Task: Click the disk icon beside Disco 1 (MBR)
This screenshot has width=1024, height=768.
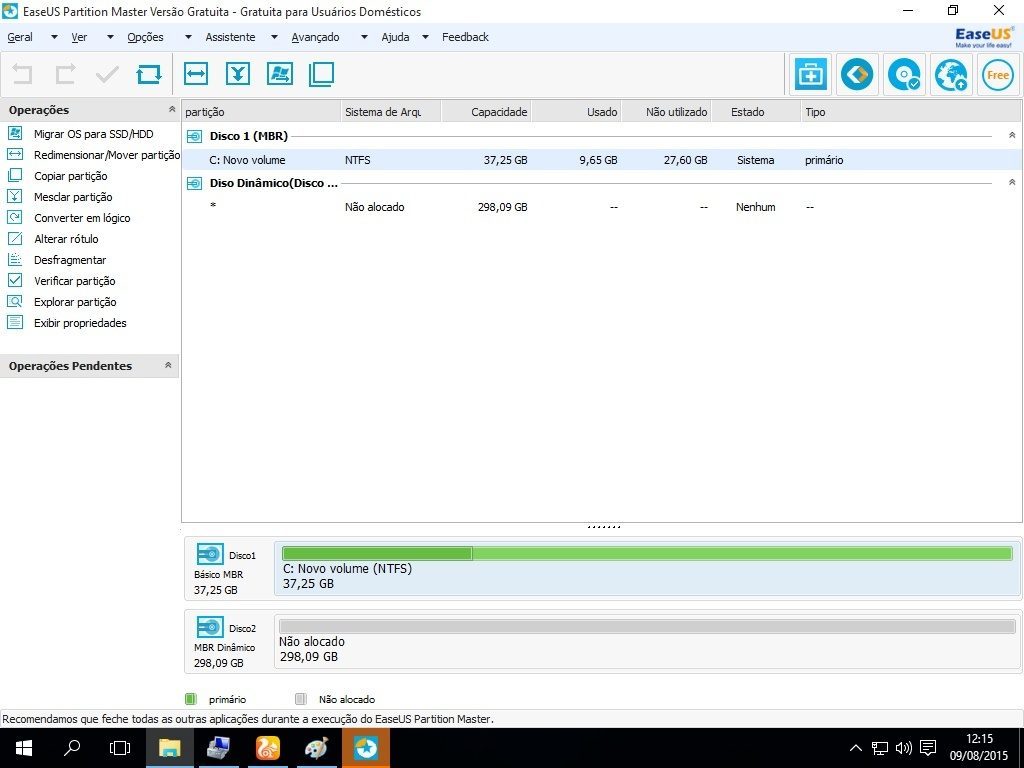Action: pyautogui.click(x=194, y=136)
